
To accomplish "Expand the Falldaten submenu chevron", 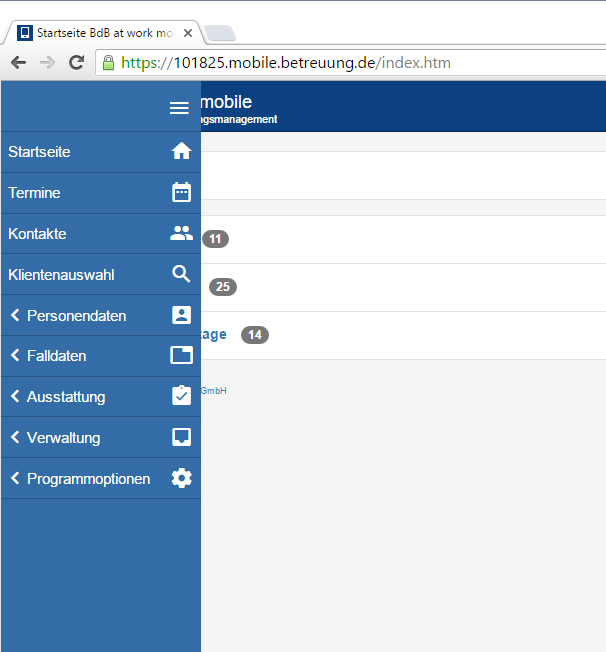I will [x=15, y=356].
